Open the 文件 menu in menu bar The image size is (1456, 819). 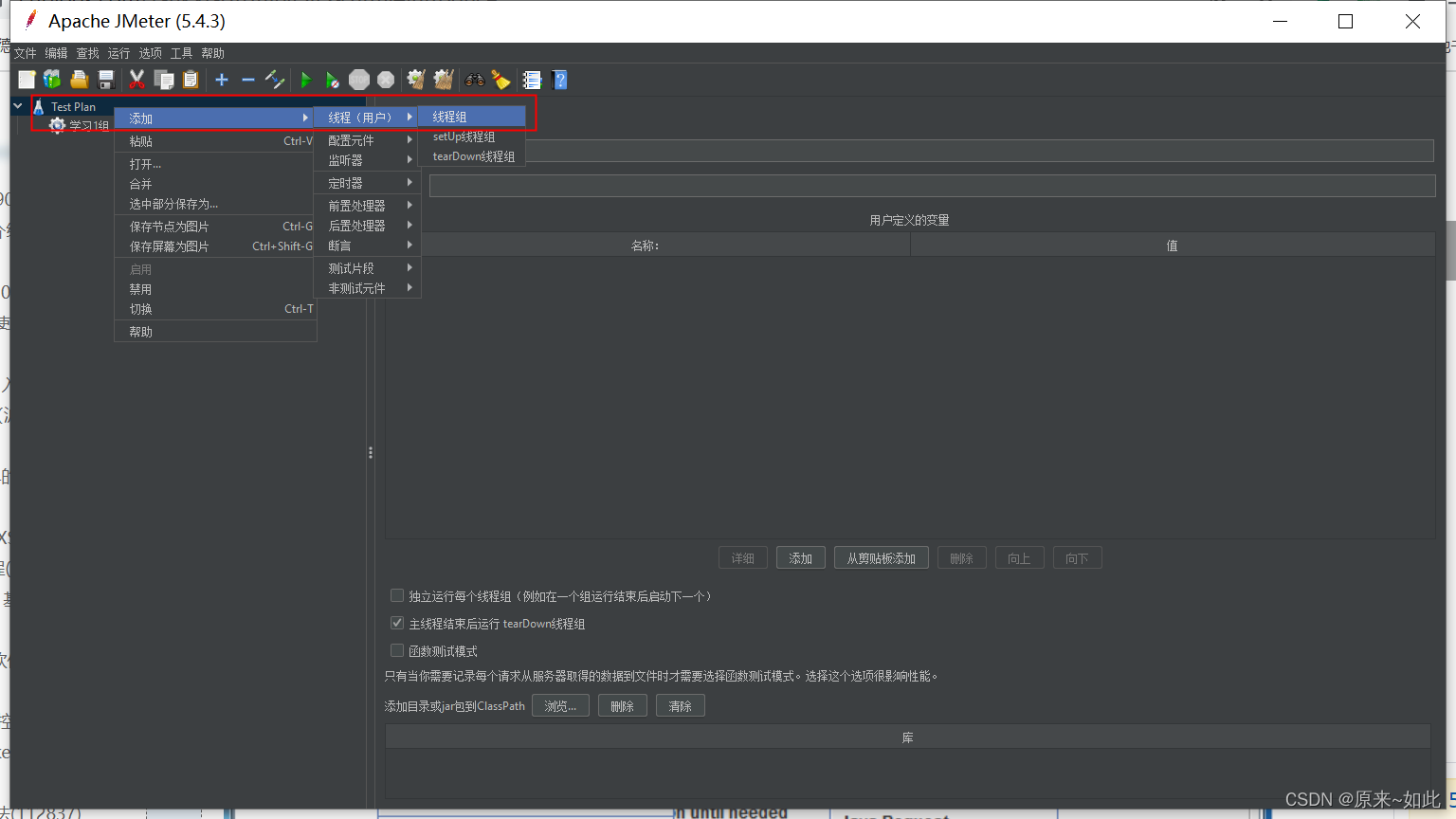pos(25,53)
